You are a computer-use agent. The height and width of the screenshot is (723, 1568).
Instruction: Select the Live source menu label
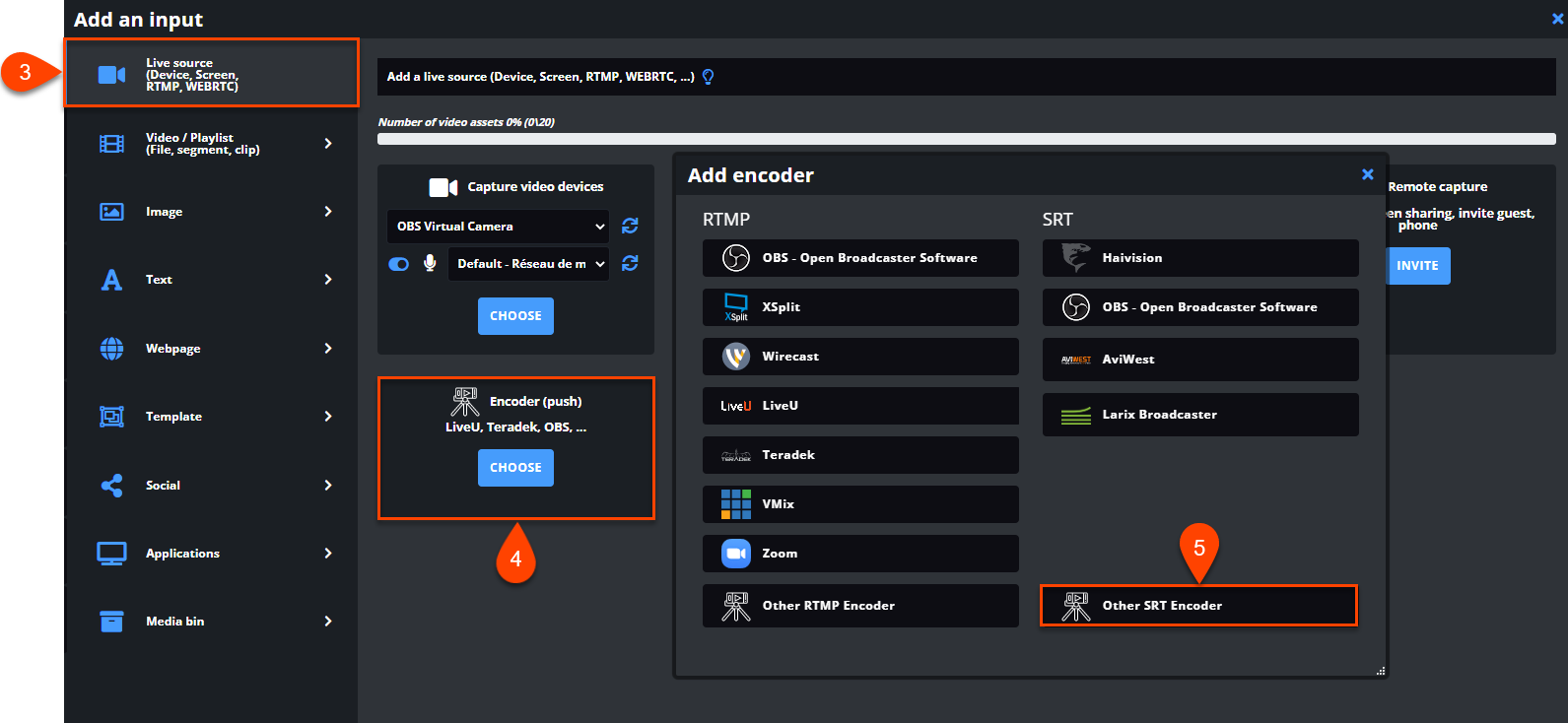click(192, 75)
